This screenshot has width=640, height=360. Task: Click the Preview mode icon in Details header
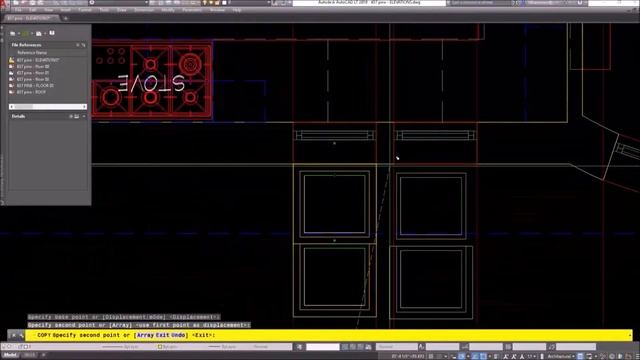pyautogui.click(x=77, y=116)
